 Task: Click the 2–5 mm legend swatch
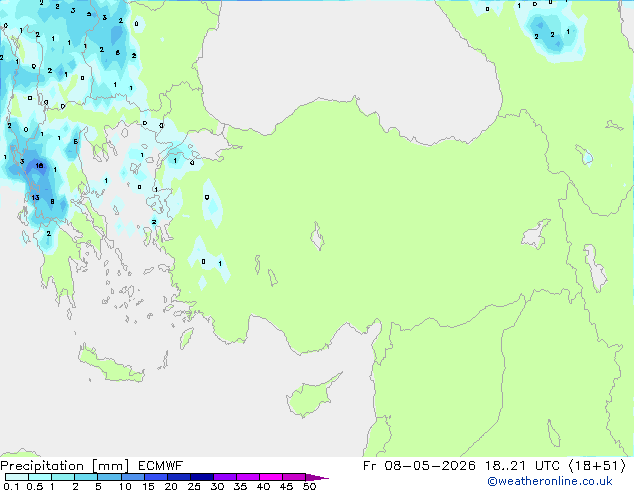pyautogui.click(x=86, y=477)
